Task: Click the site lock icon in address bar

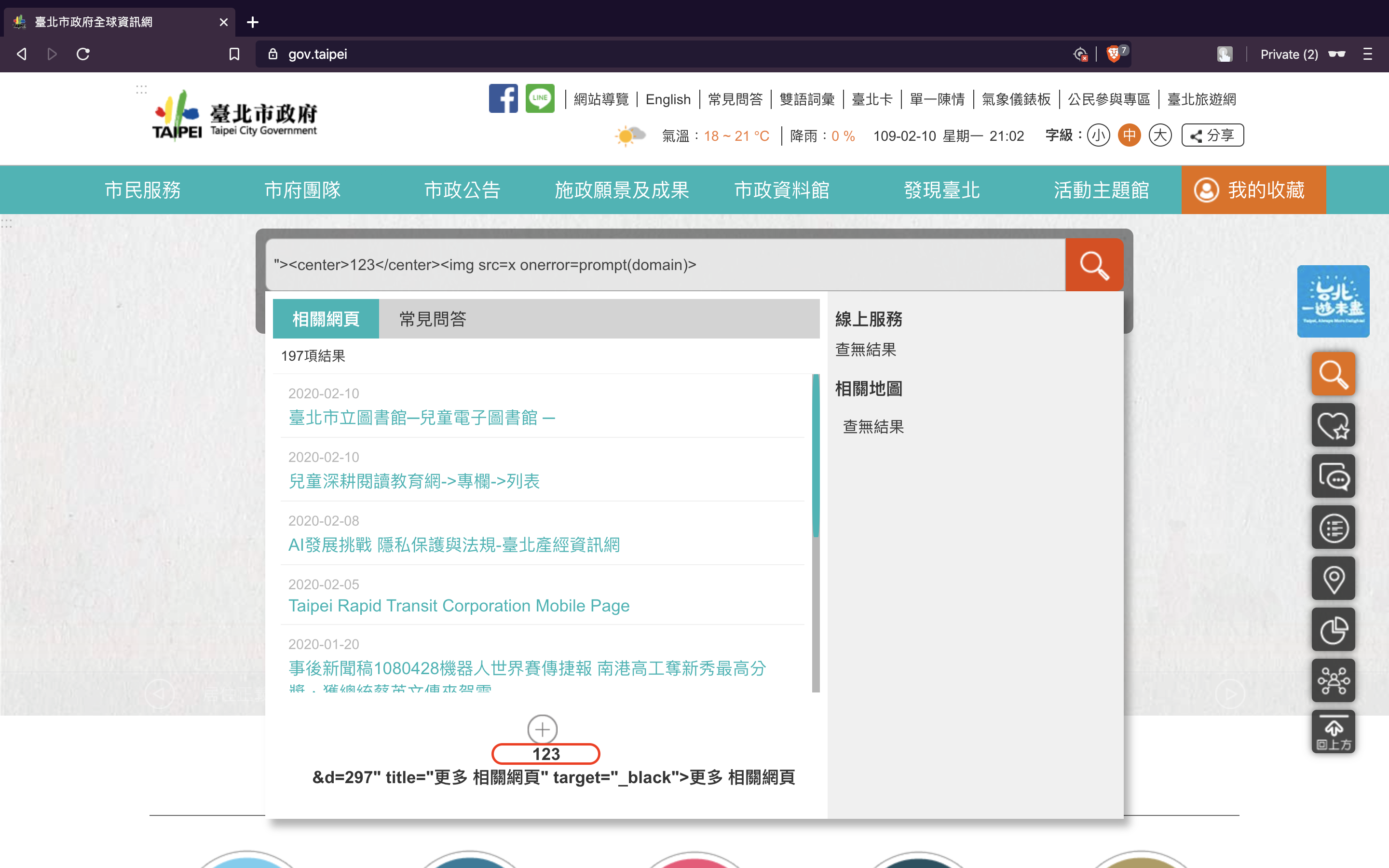Action: (273, 54)
